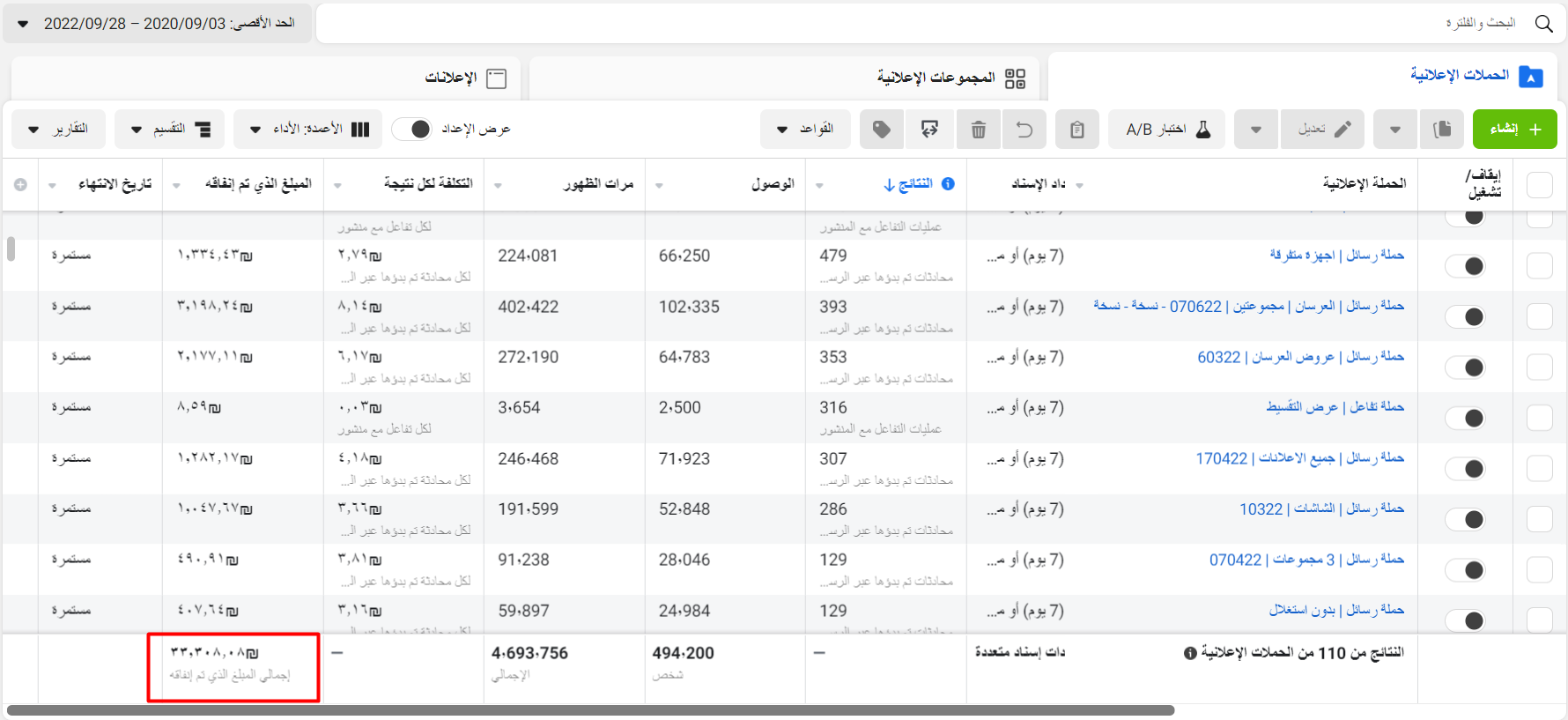Click the clipboard icon in toolbar
This screenshot has width=1568, height=720.
[x=1076, y=130]
